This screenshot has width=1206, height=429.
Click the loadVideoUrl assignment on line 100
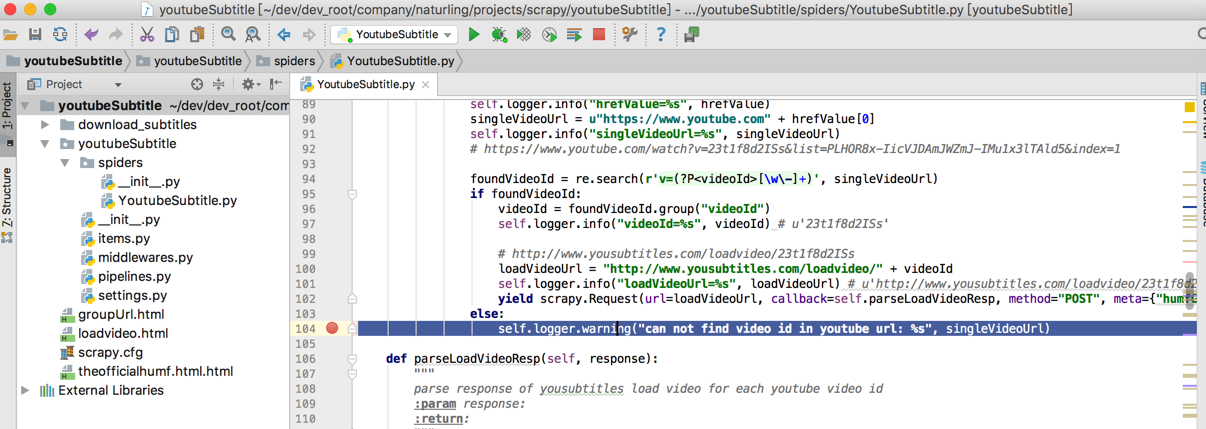pos(725,268)
